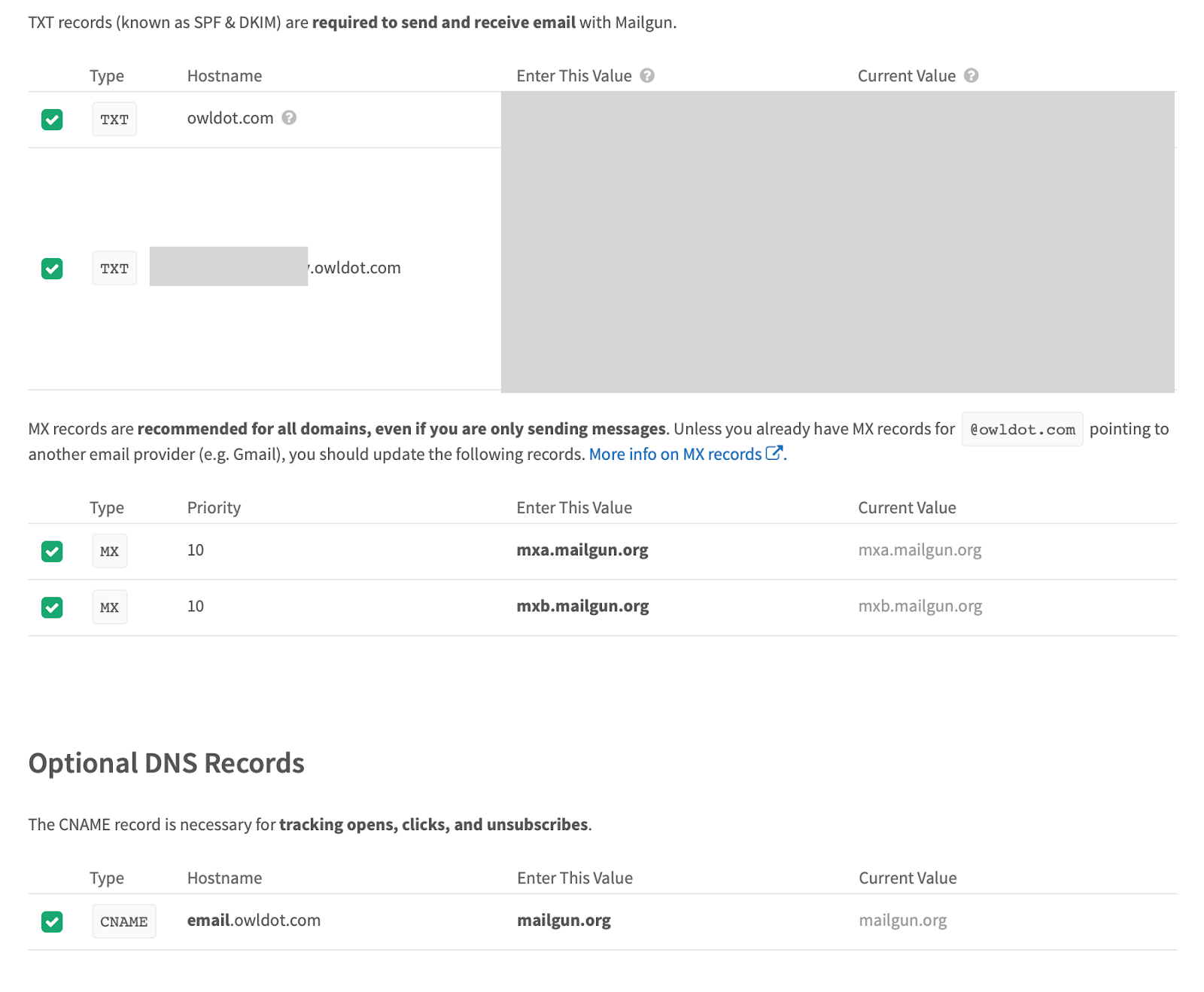Toggle checkbox for the redacted-hostname TXT record
The height and width of the screenshot is (992, 1204).
point(52,268)
